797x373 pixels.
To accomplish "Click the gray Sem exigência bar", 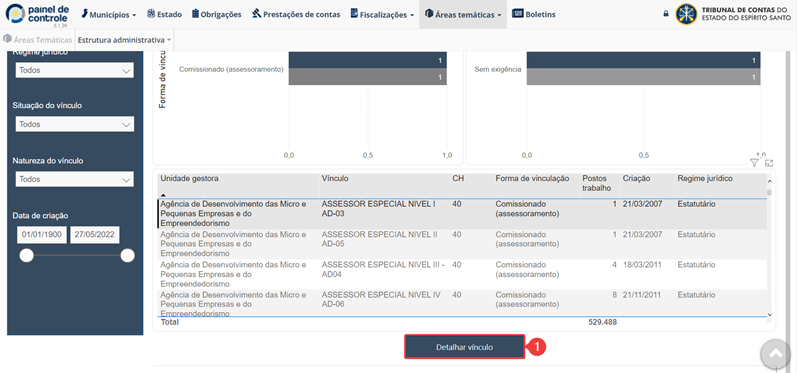I will tap(643, 77).
